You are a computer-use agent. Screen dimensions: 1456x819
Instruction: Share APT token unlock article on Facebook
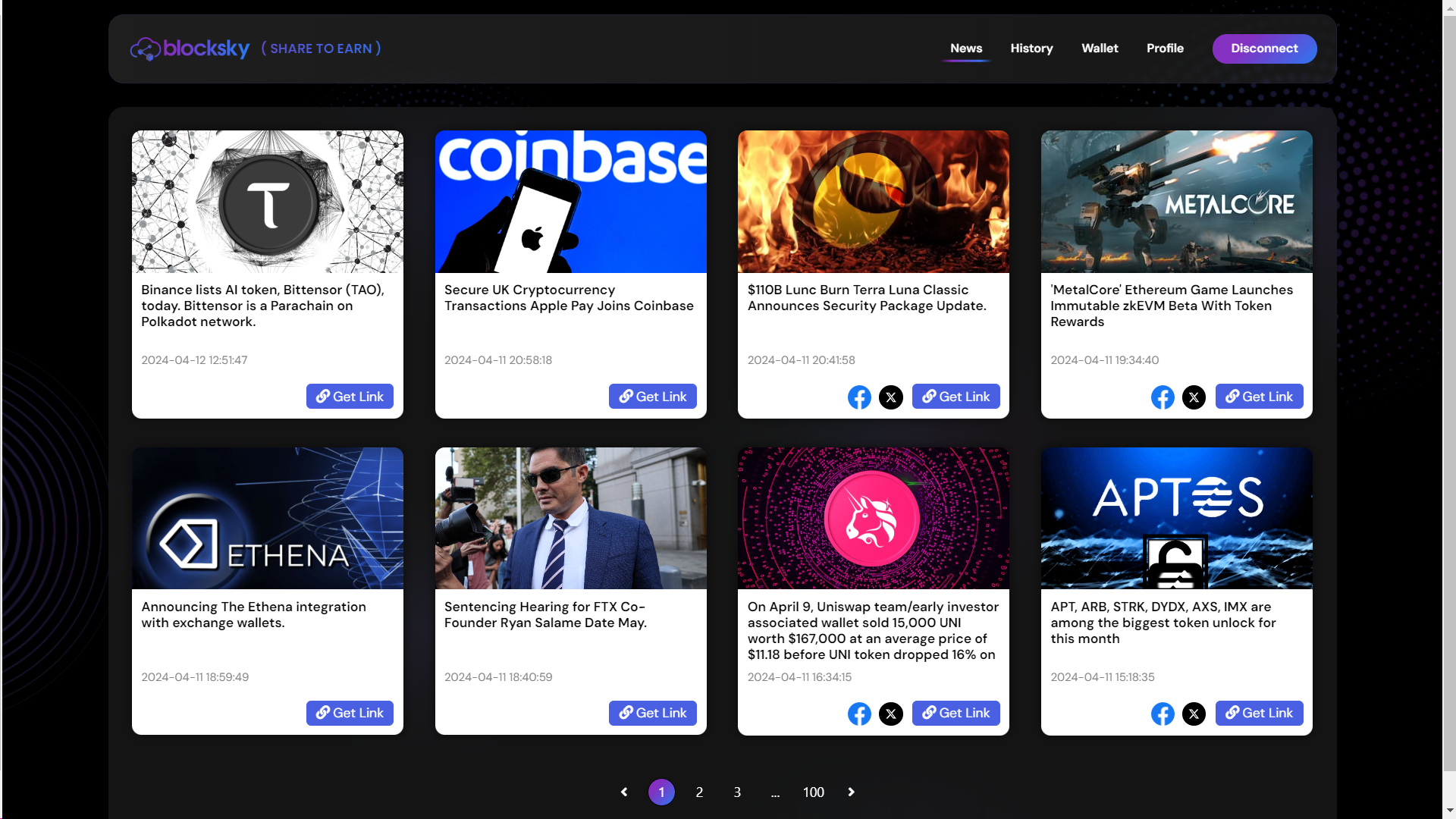1163,714
